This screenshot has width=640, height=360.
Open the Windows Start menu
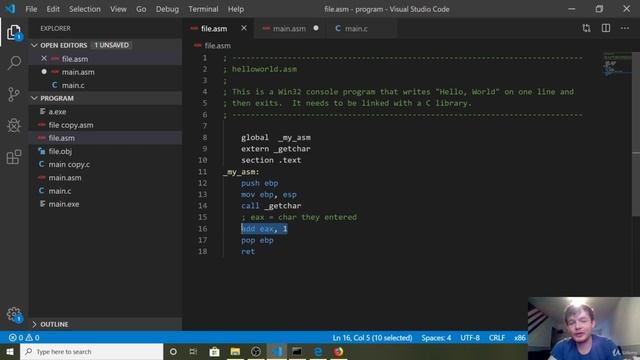pyautogui.click(x=10, y=351)
